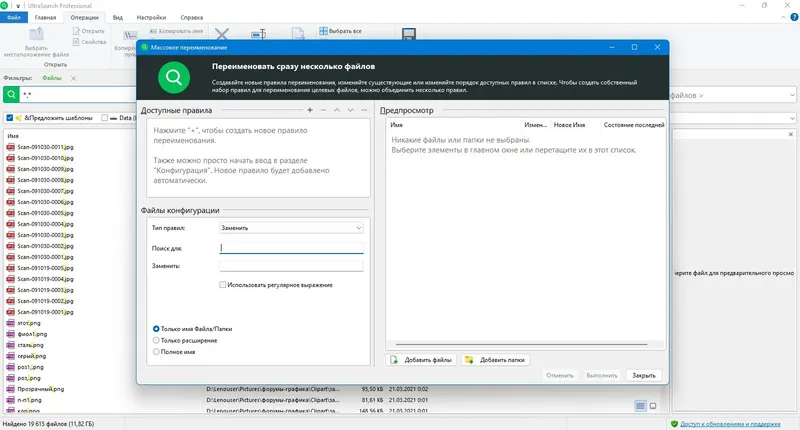Expand the second dropdown below file type field
800x430 pixels.
[792, 118]
